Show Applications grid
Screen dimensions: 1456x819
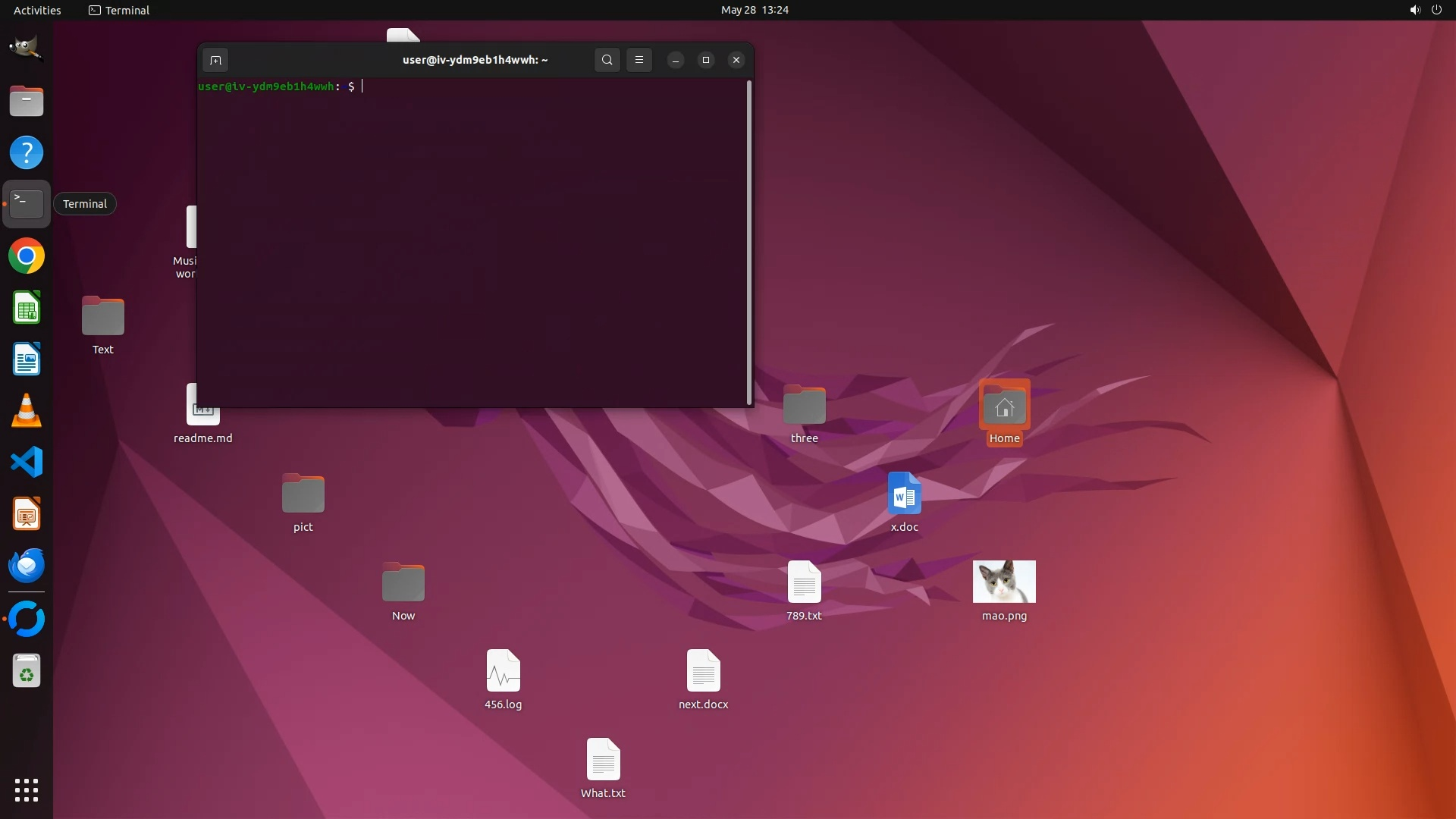(x=27, y=790)
